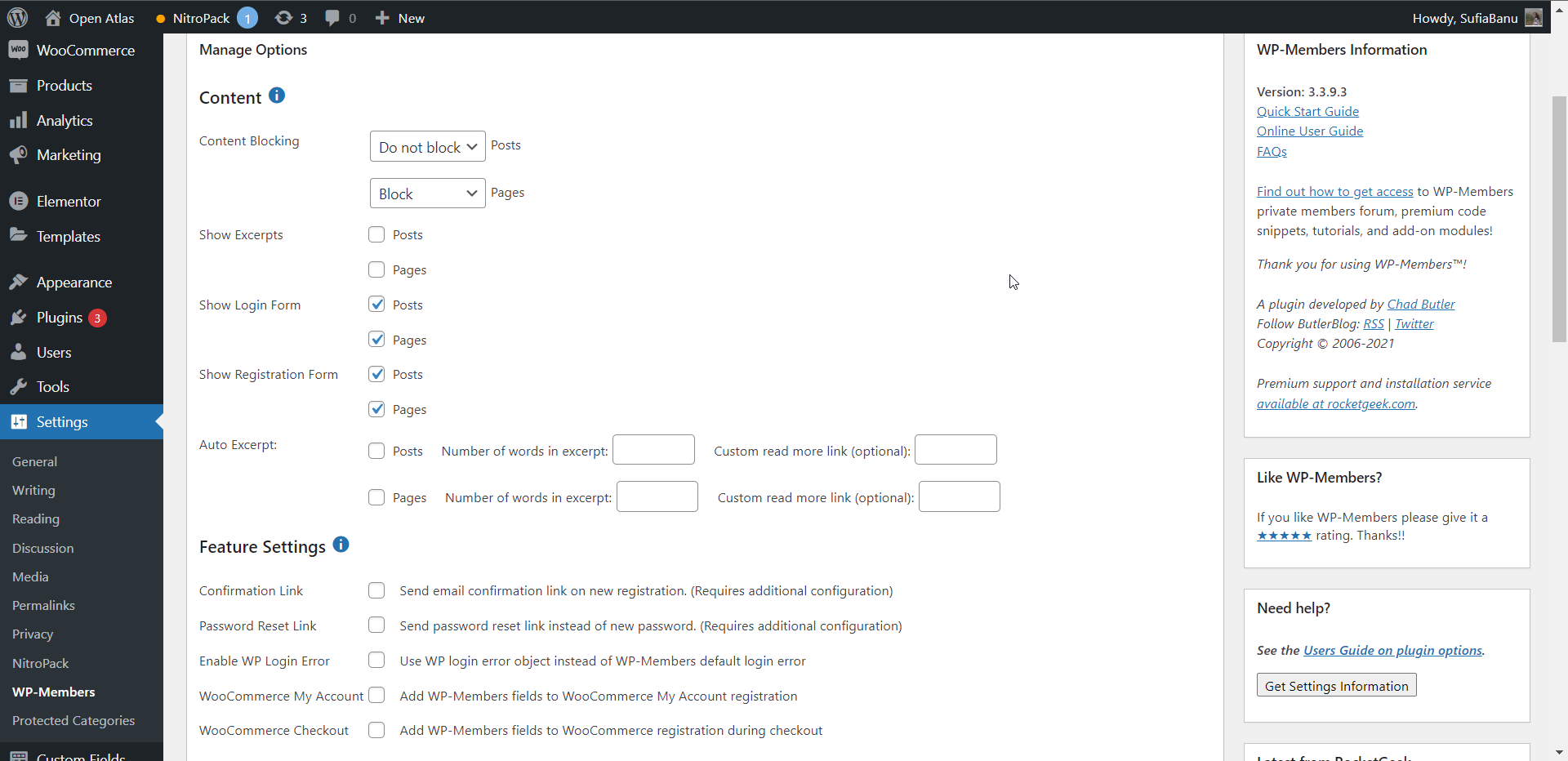Enable the Password Reset Link checkbox
This screenshot has height=761, width=1568.
(376, 625)
